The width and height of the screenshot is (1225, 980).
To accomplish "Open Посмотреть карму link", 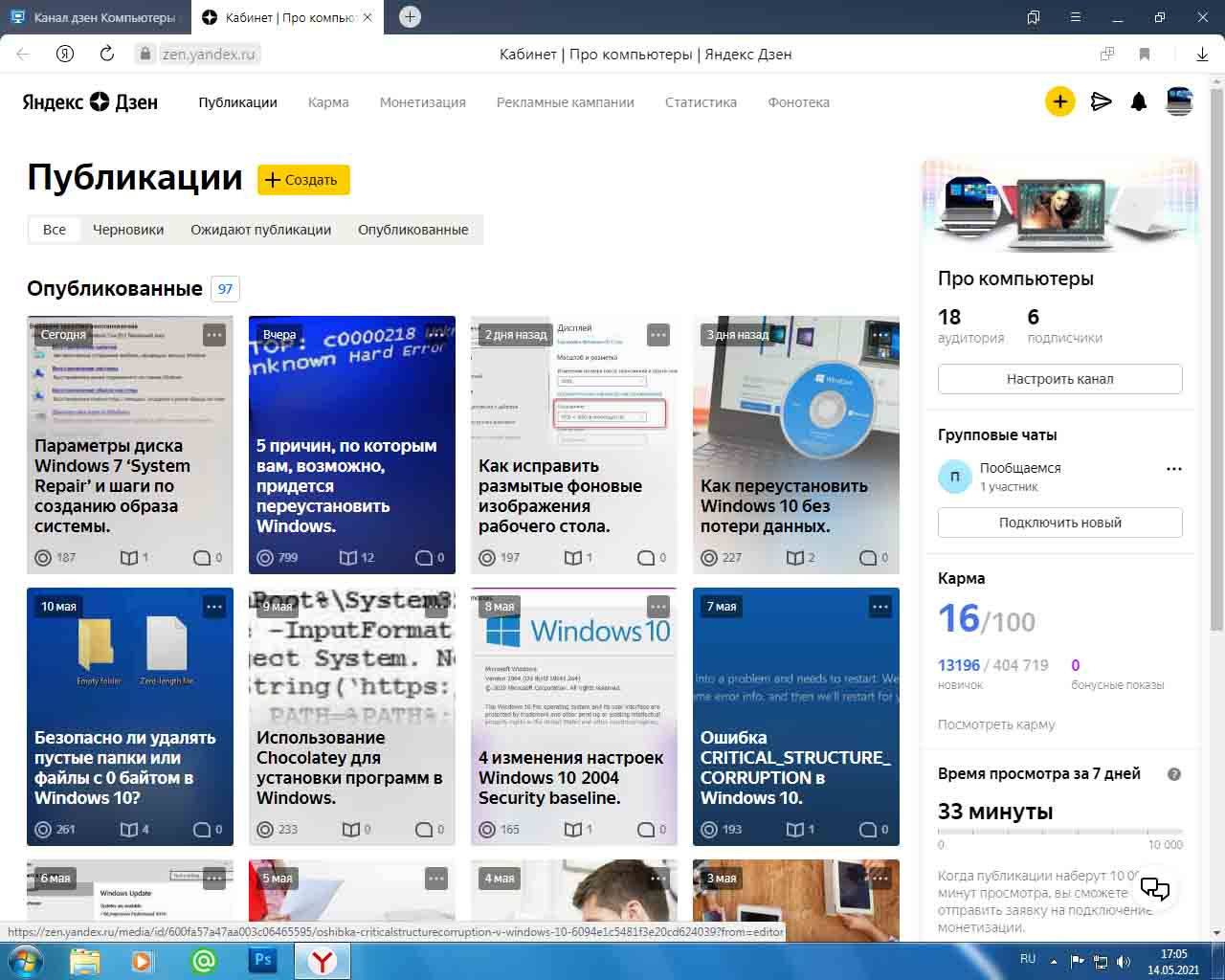I will (x=996, y=724).
